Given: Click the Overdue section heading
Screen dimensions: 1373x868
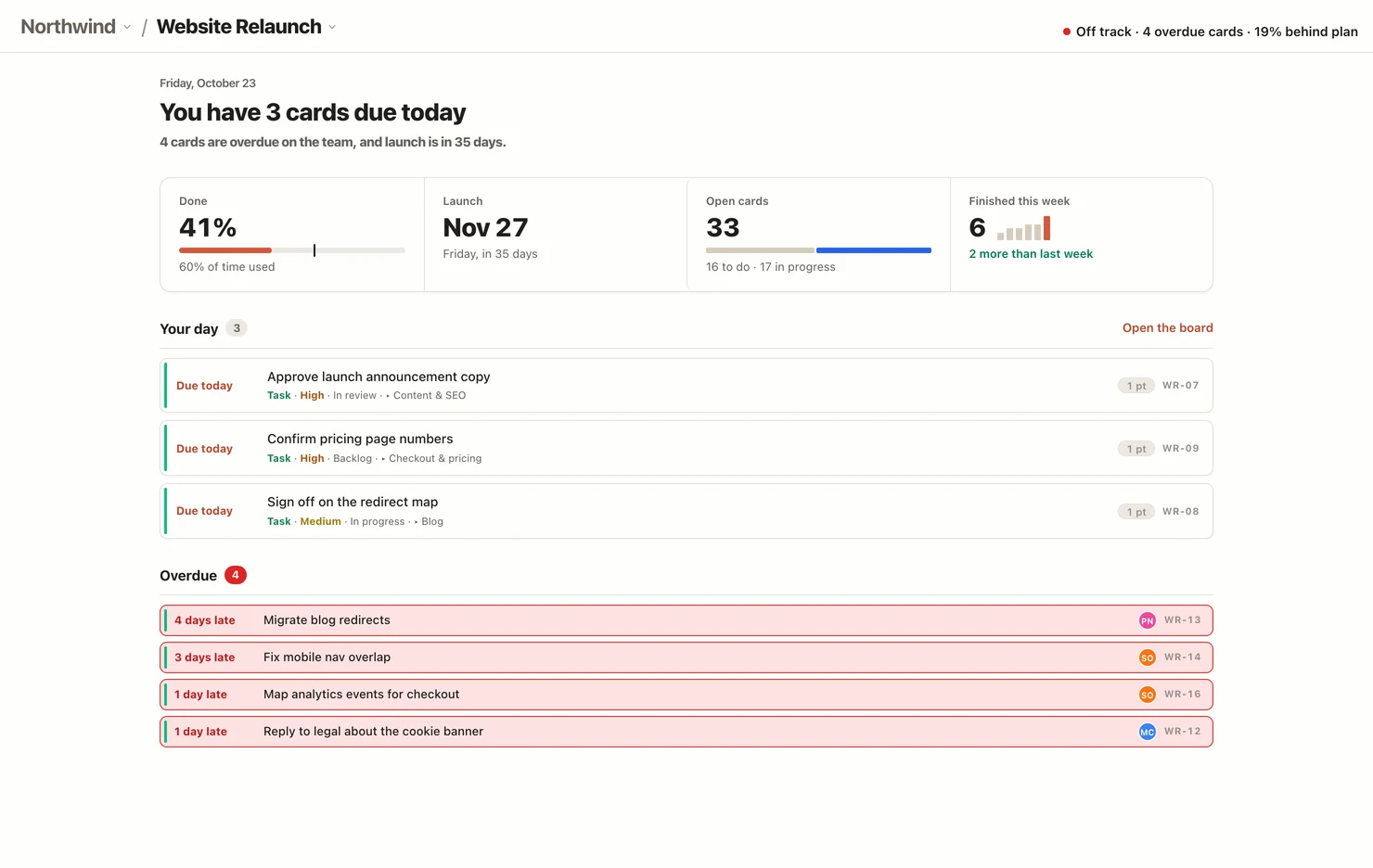Looking at the screenshot, I should coord(188,576).
